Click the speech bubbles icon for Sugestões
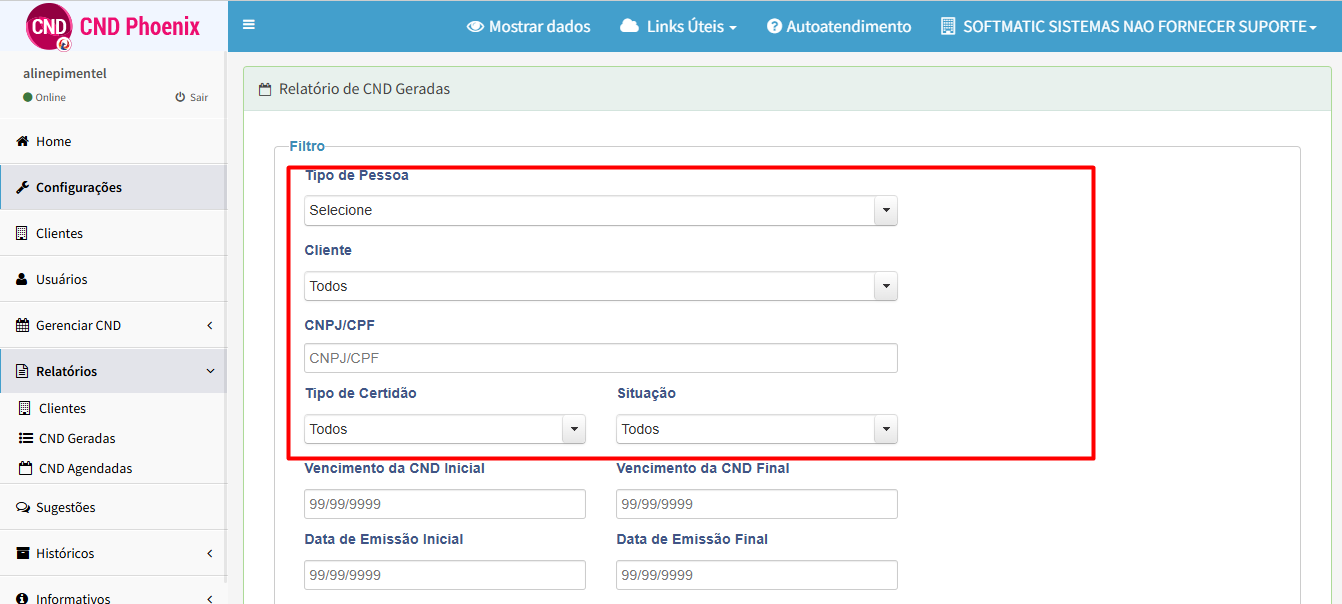Image resolution: width=1342 pixels, height=604 pixels. click(23, 507)
